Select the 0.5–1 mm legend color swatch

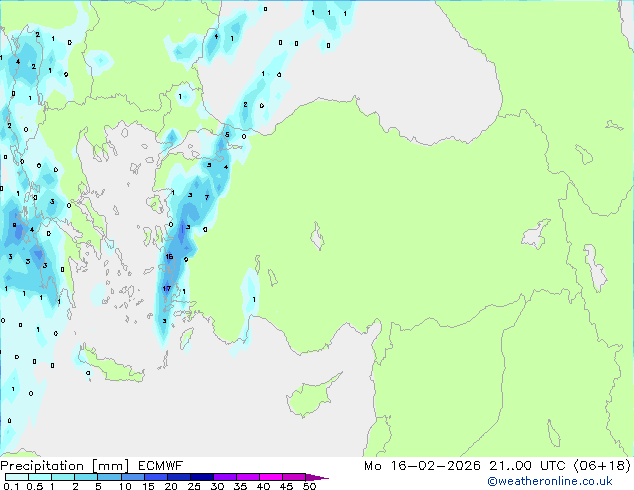[40, 477]
